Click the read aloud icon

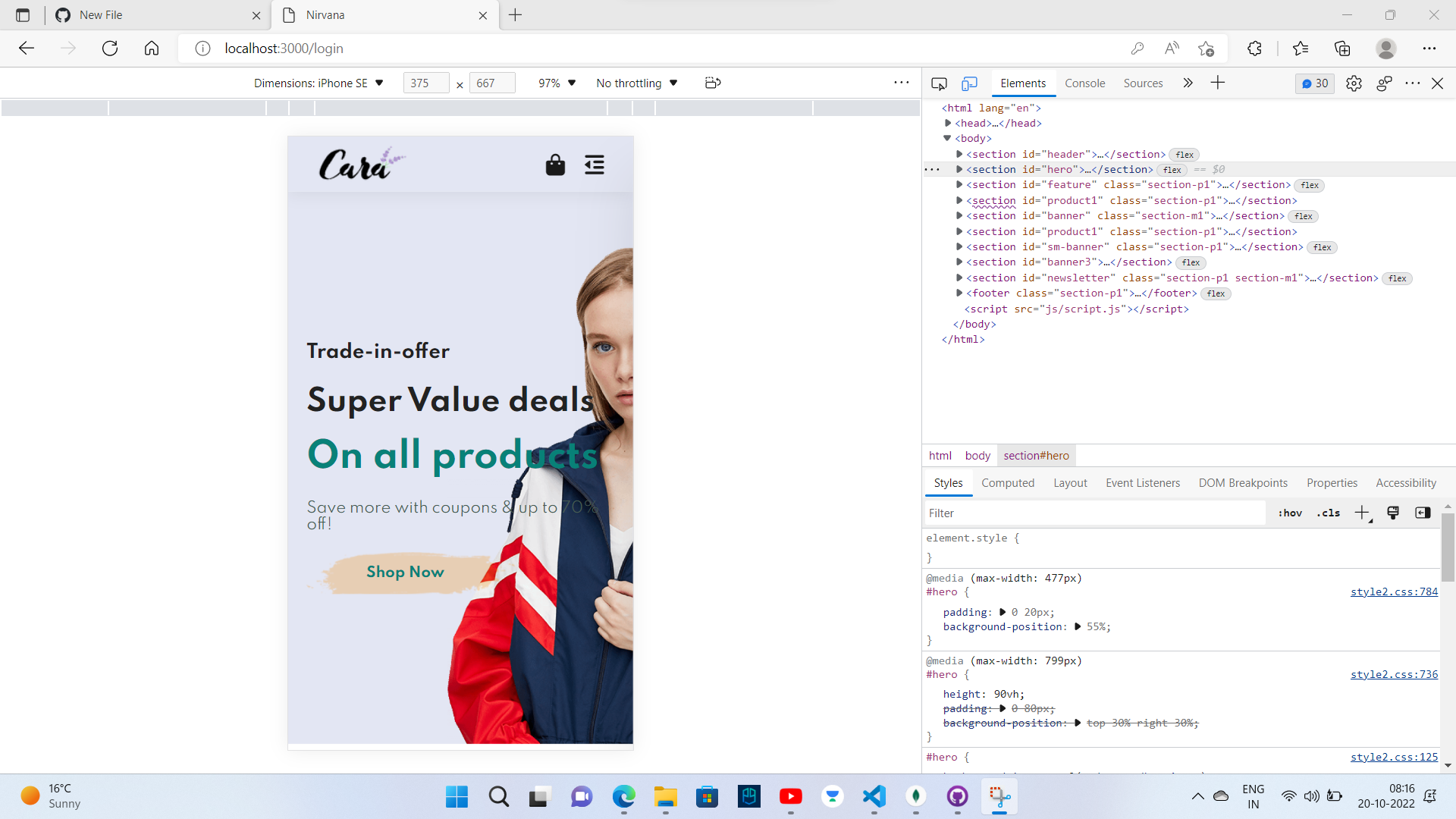click(1172, 49)
